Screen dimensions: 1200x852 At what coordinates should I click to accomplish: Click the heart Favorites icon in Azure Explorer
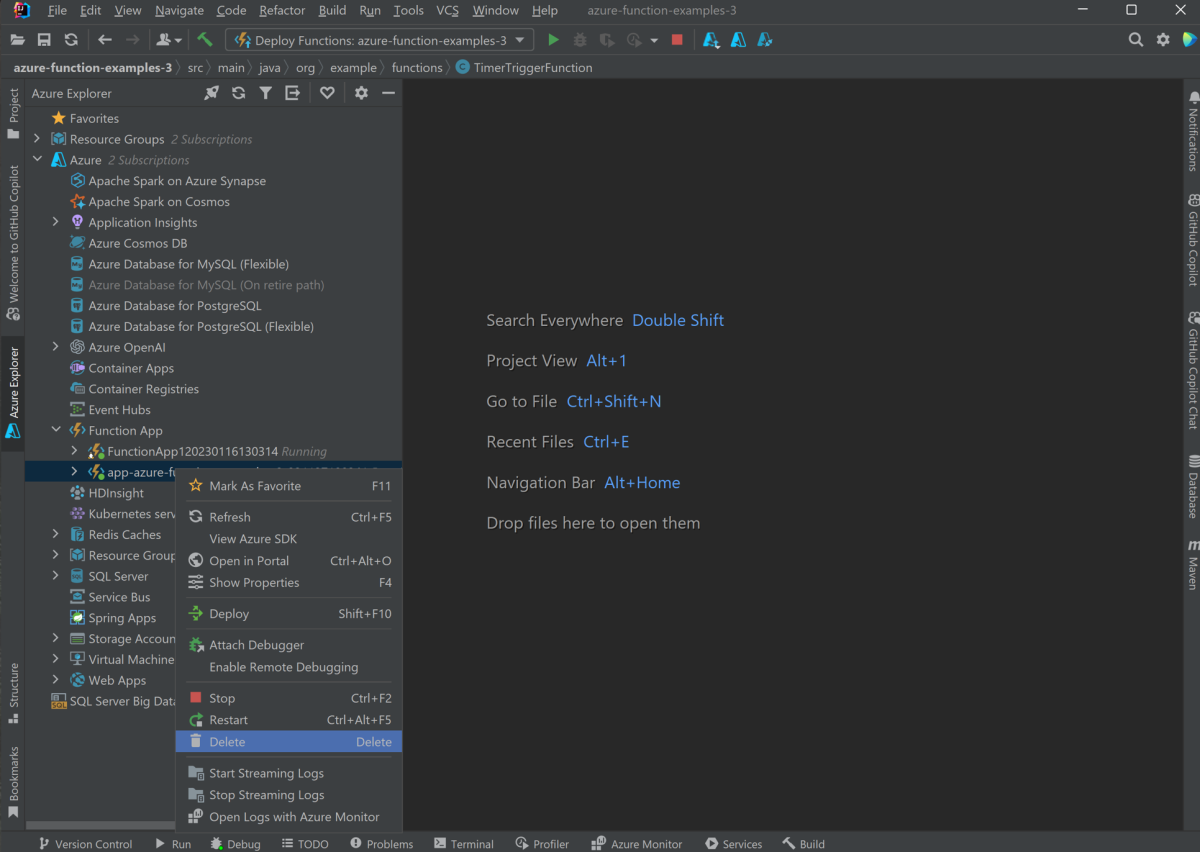[327, 92]
